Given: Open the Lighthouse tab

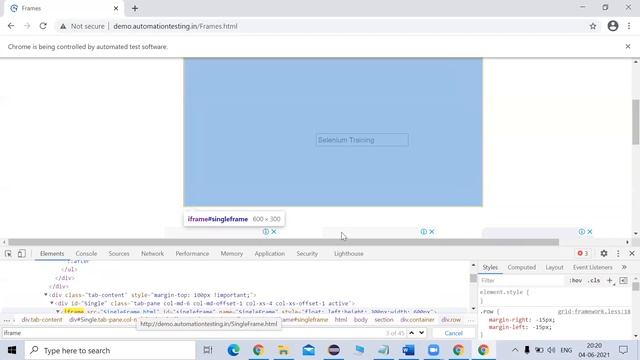Looking at the screenshot, I should tap(349, 253).
